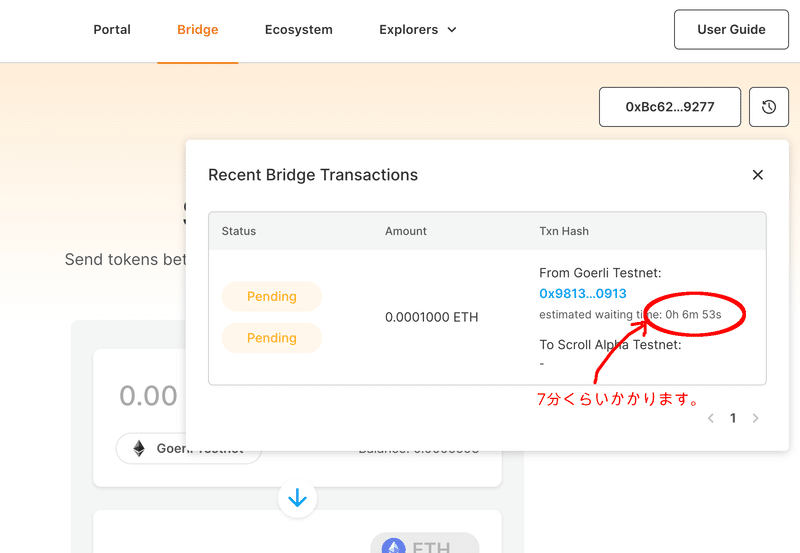Open the ETH token selector
Screen dimensions: 800x553
[x=425, y=544]
